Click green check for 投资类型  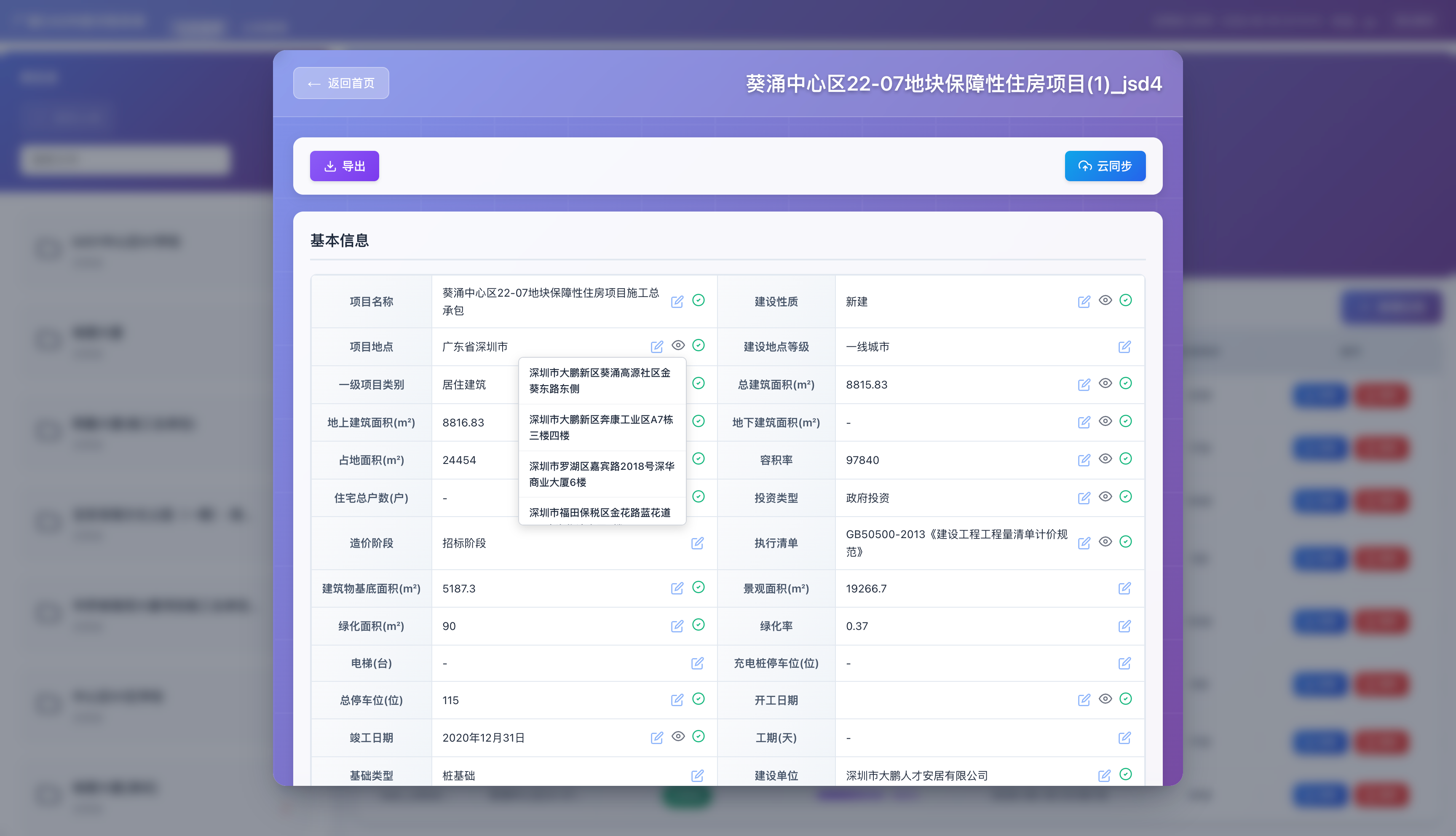click(1126, 497)
